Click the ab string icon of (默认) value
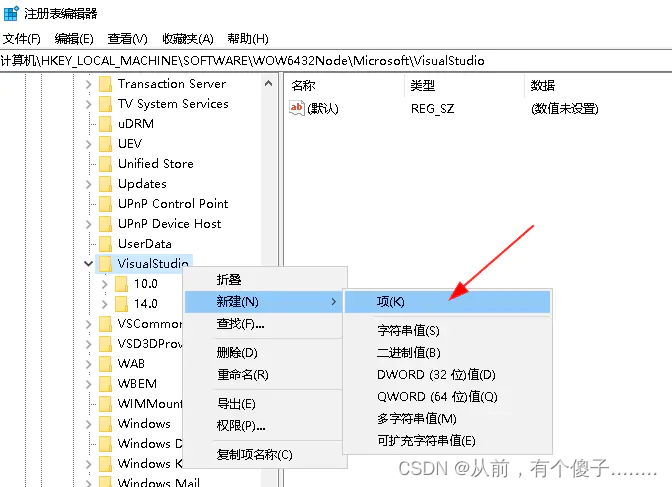This screenshot has width=672, height=487. point(297,108)
